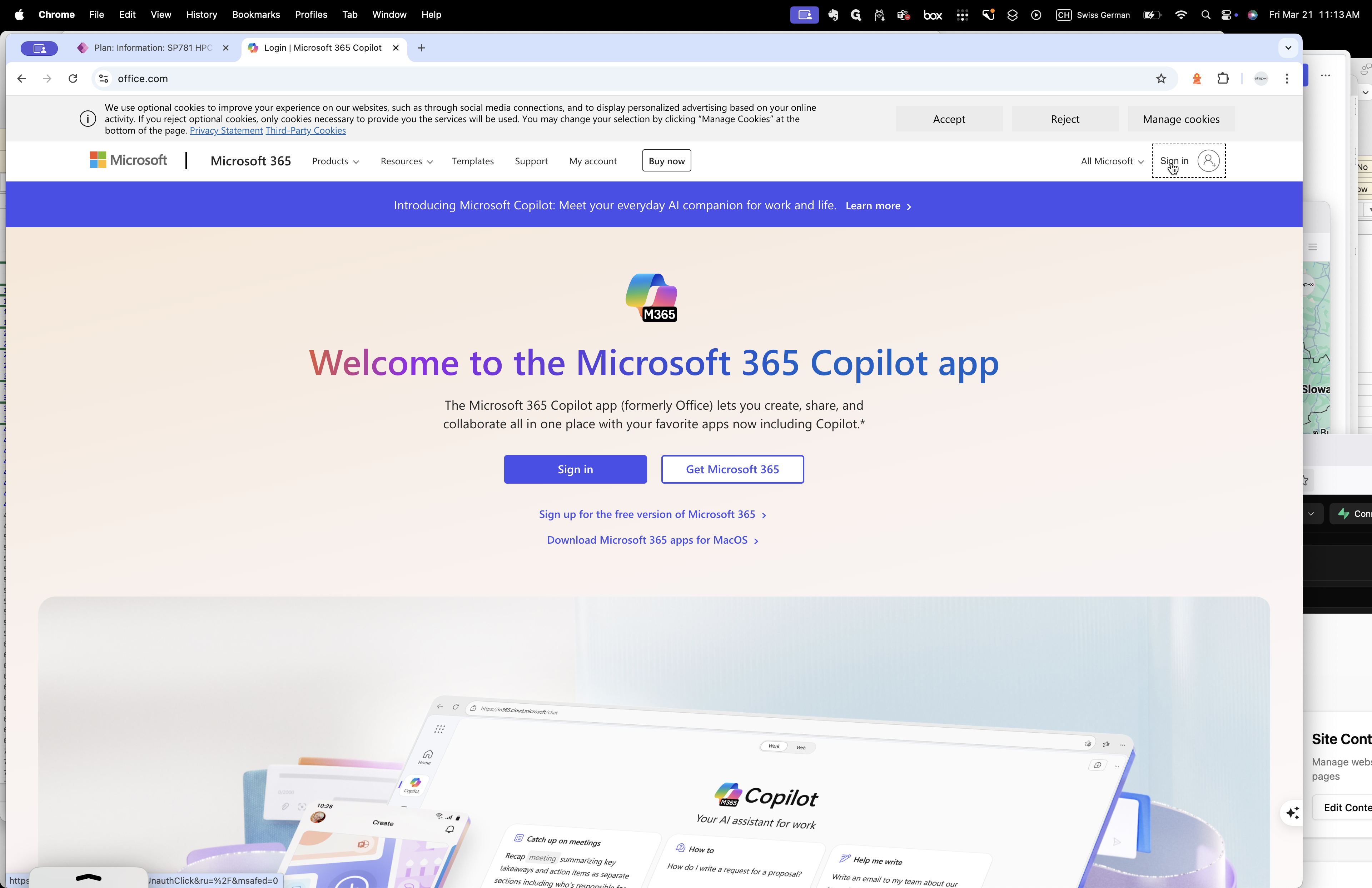Open the tab search dropdown arrow
Image resolution: width=1372 pixels, height=888 pixels.
tap(1288, 48)
